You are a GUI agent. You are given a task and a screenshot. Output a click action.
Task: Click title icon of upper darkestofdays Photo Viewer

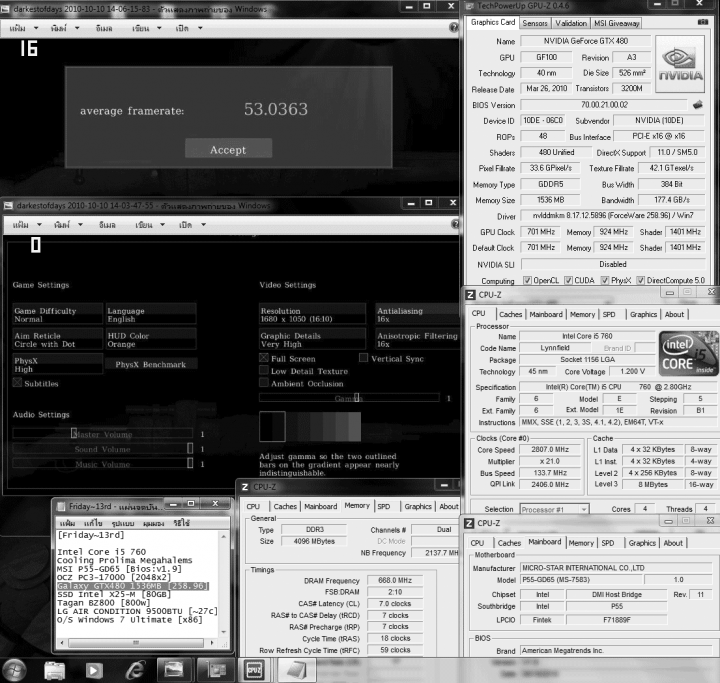pos(6,9)
